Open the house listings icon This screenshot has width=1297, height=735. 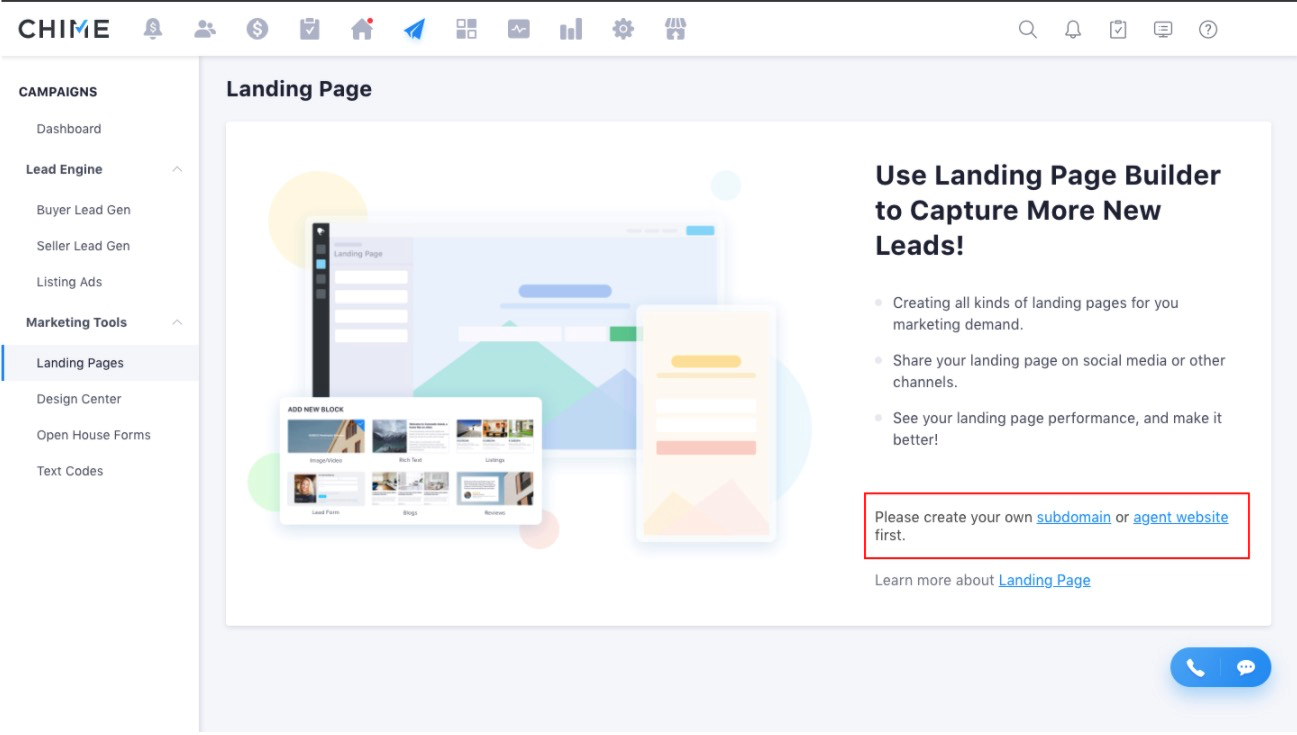(x=362, y=29)
